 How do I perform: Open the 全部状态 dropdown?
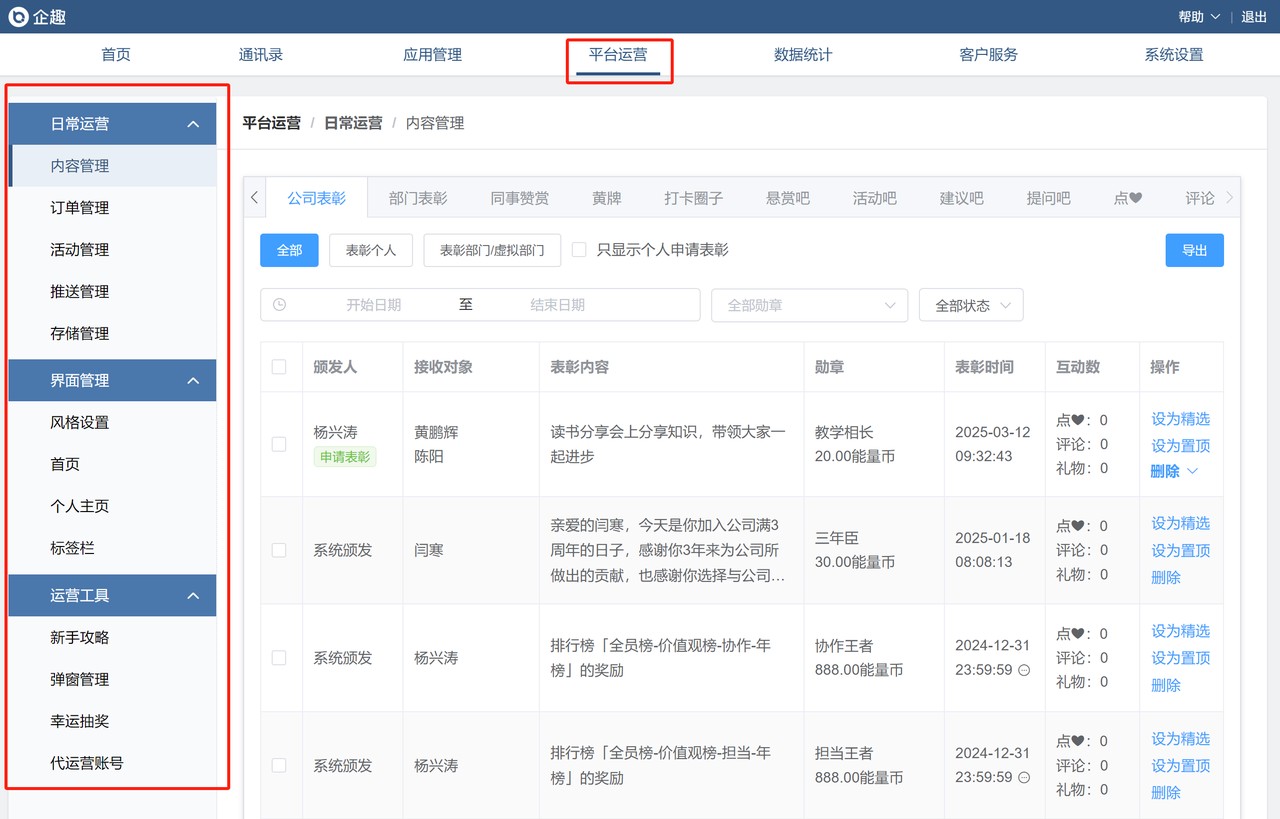[x=970, y=305]
